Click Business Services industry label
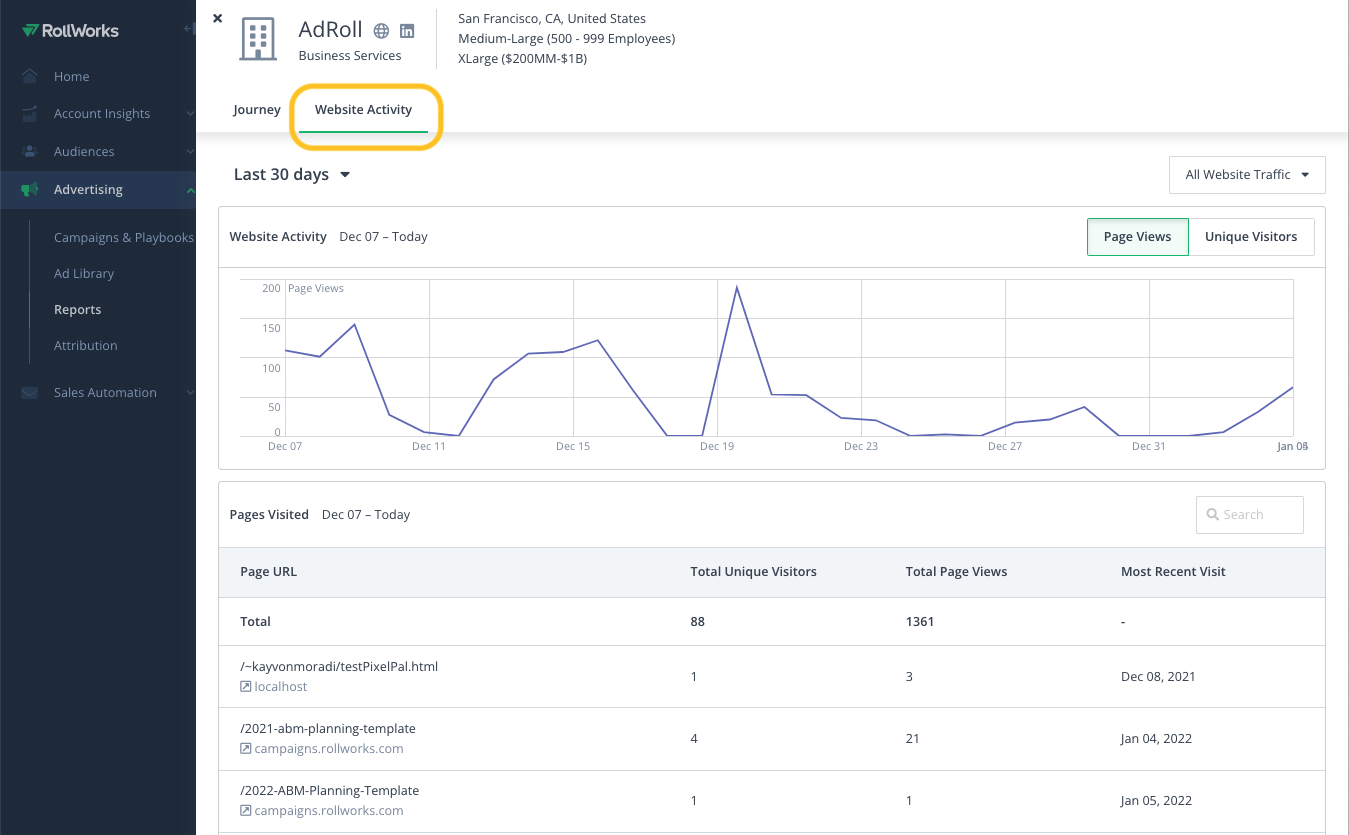This screenshot has height=835, width=1349. point(350,56)
